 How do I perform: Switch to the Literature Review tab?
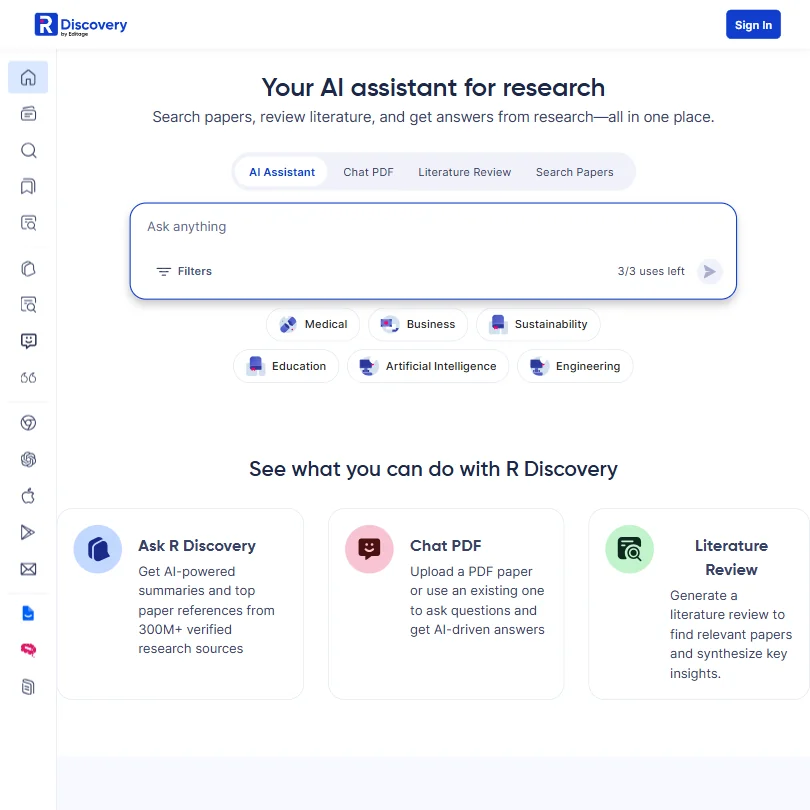pos(464,172)
